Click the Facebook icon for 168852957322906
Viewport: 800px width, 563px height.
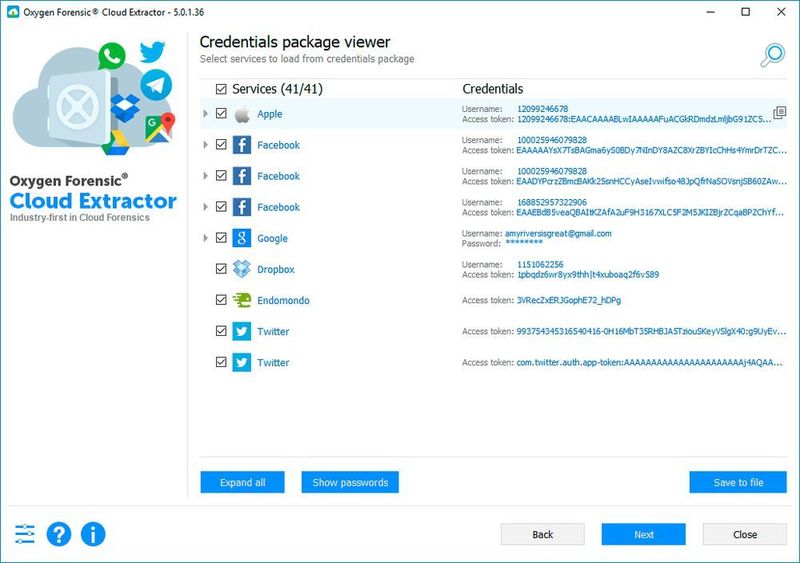click(x=242, y=207)
